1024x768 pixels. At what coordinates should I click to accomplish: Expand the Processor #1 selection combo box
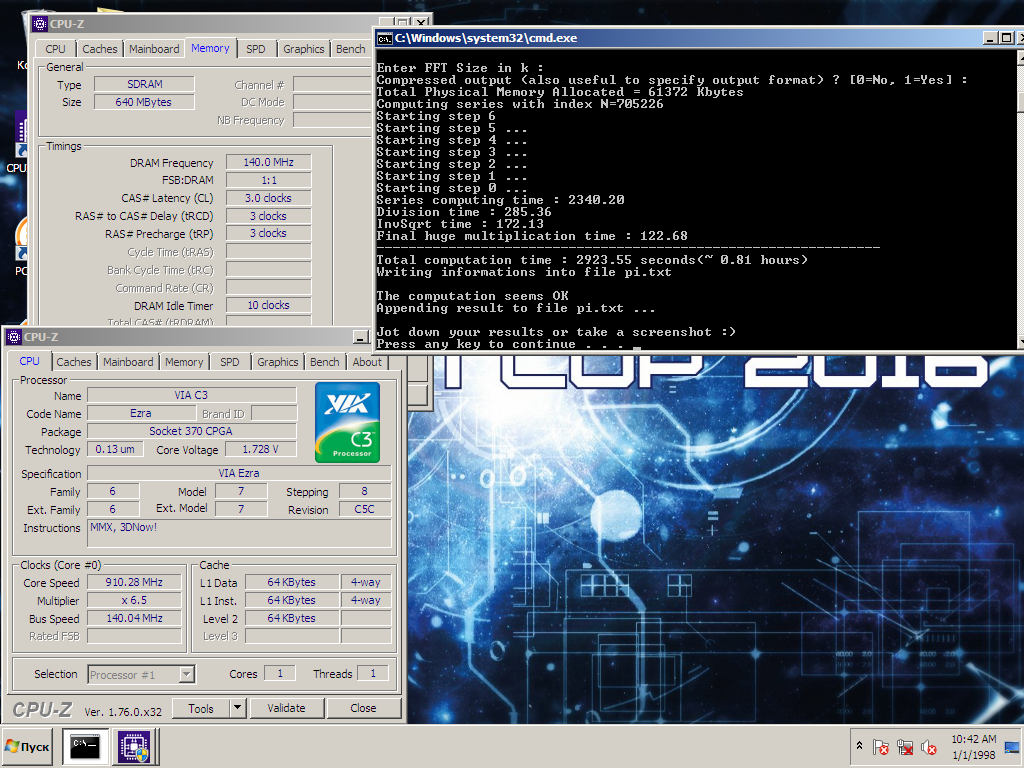point(187,674)
